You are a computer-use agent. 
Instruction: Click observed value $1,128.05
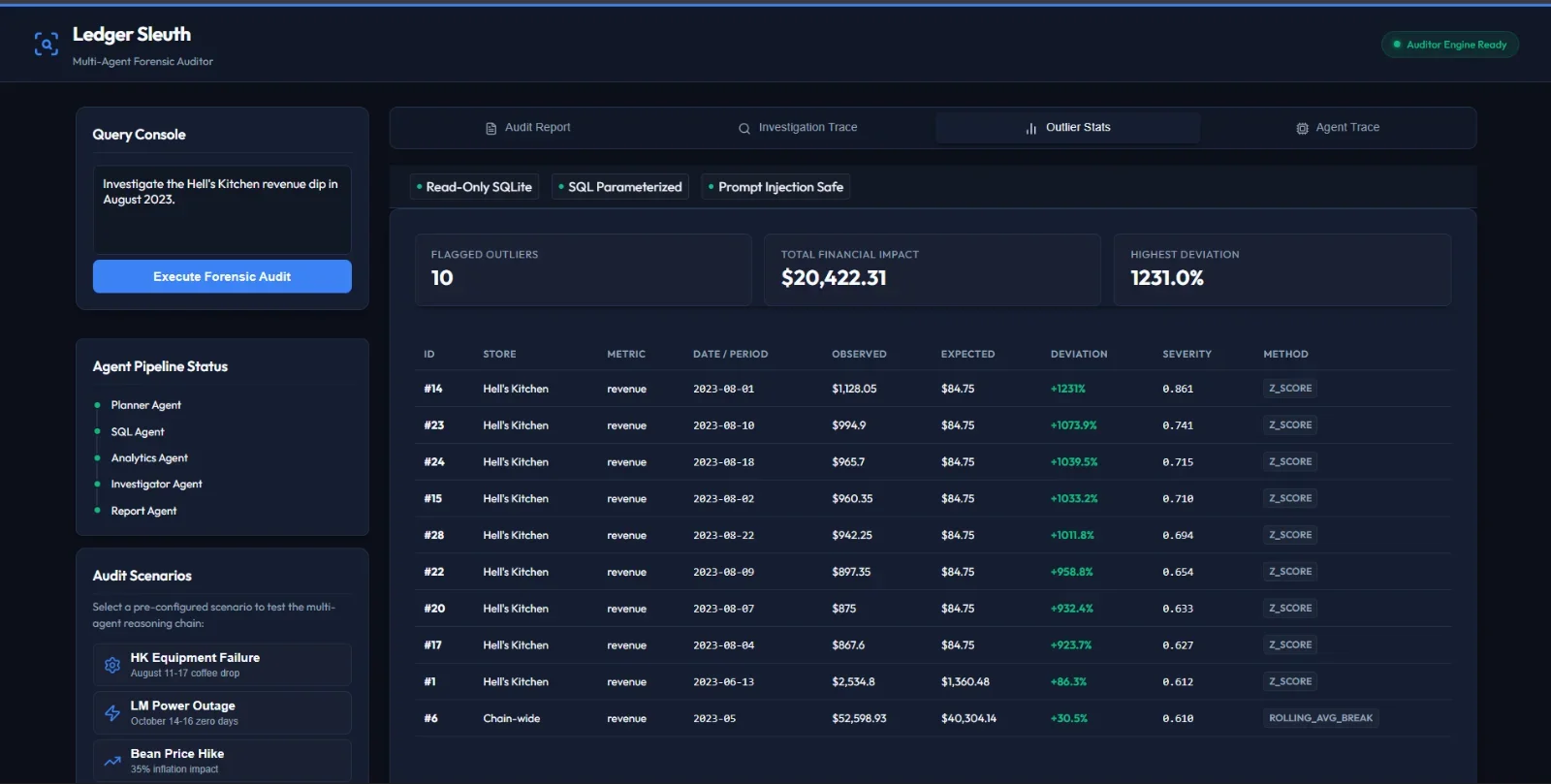(854, 389)
